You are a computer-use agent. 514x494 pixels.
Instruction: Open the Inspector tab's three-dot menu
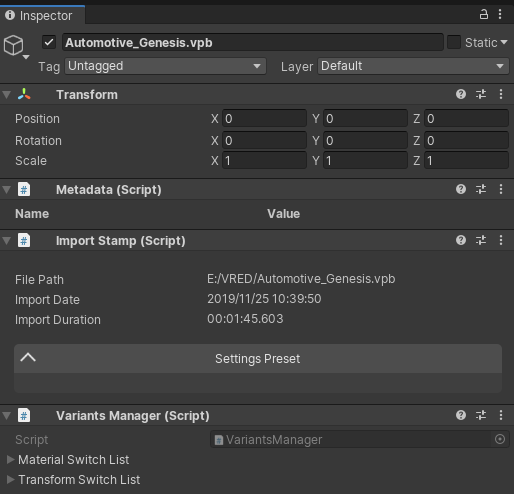(500, 14)
